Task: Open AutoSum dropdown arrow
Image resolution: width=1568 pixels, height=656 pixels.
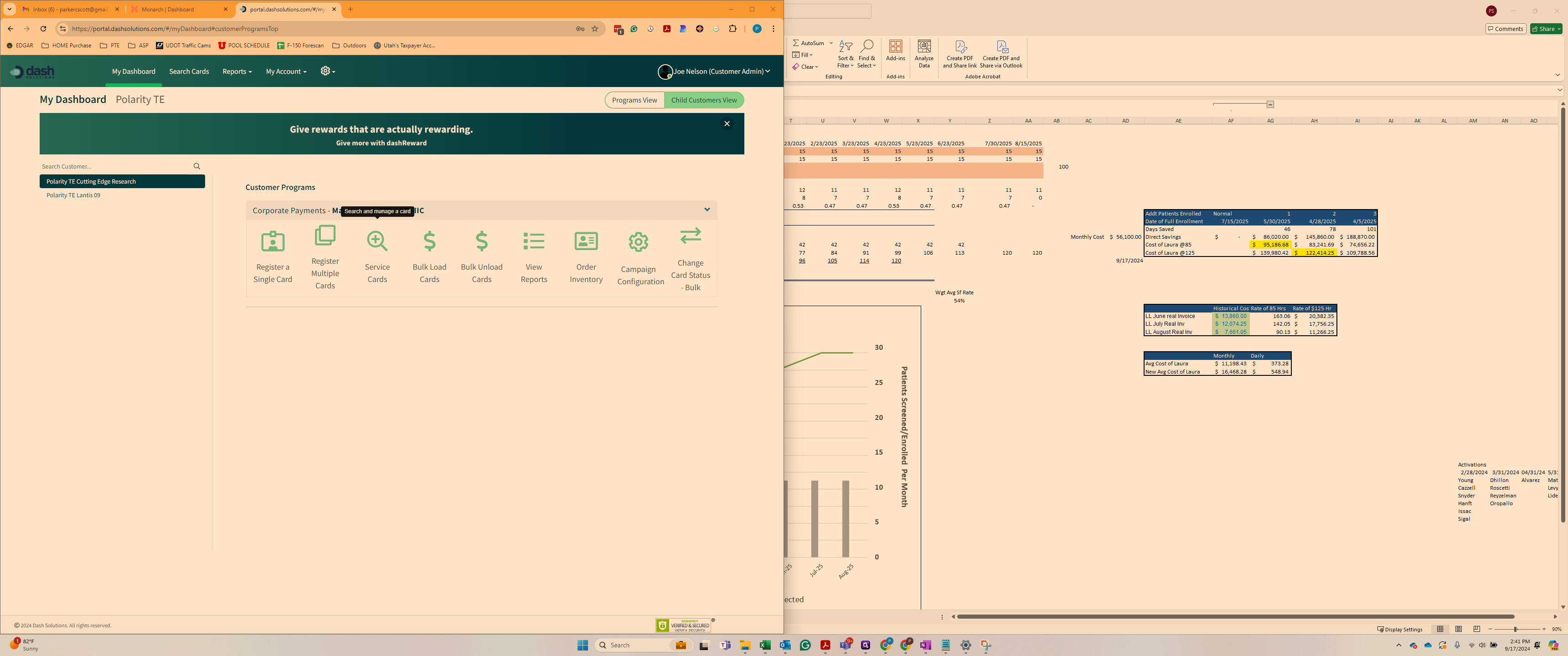Action: (831, 43)
